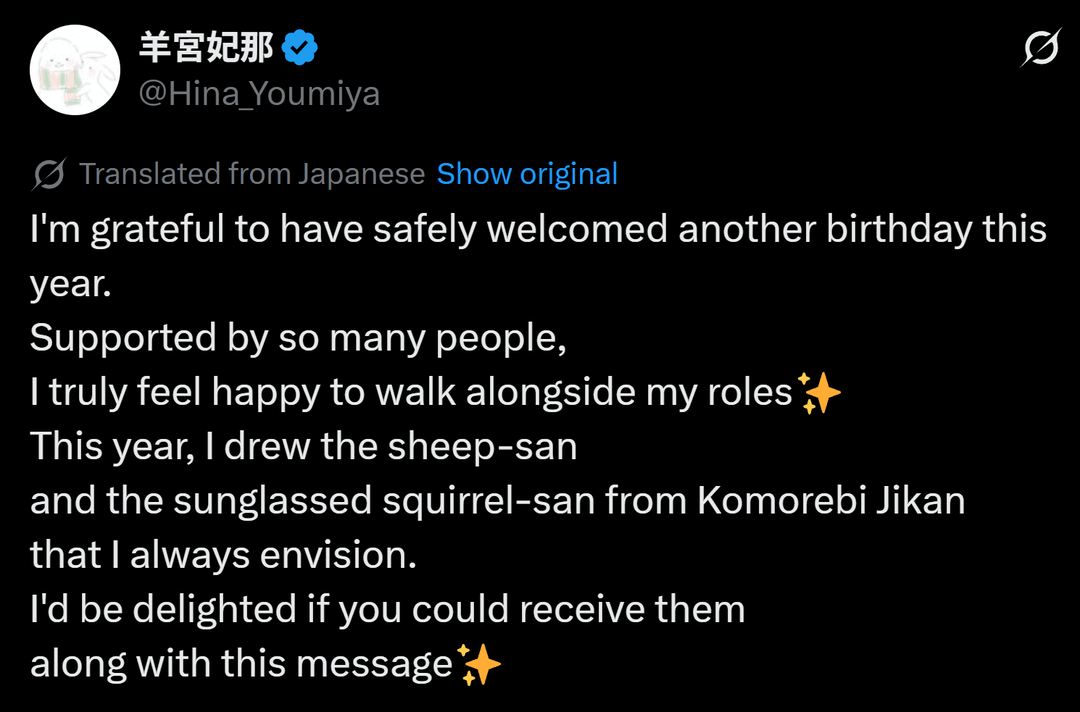Click the line 'that I always envision.'

tap(222, 555)
